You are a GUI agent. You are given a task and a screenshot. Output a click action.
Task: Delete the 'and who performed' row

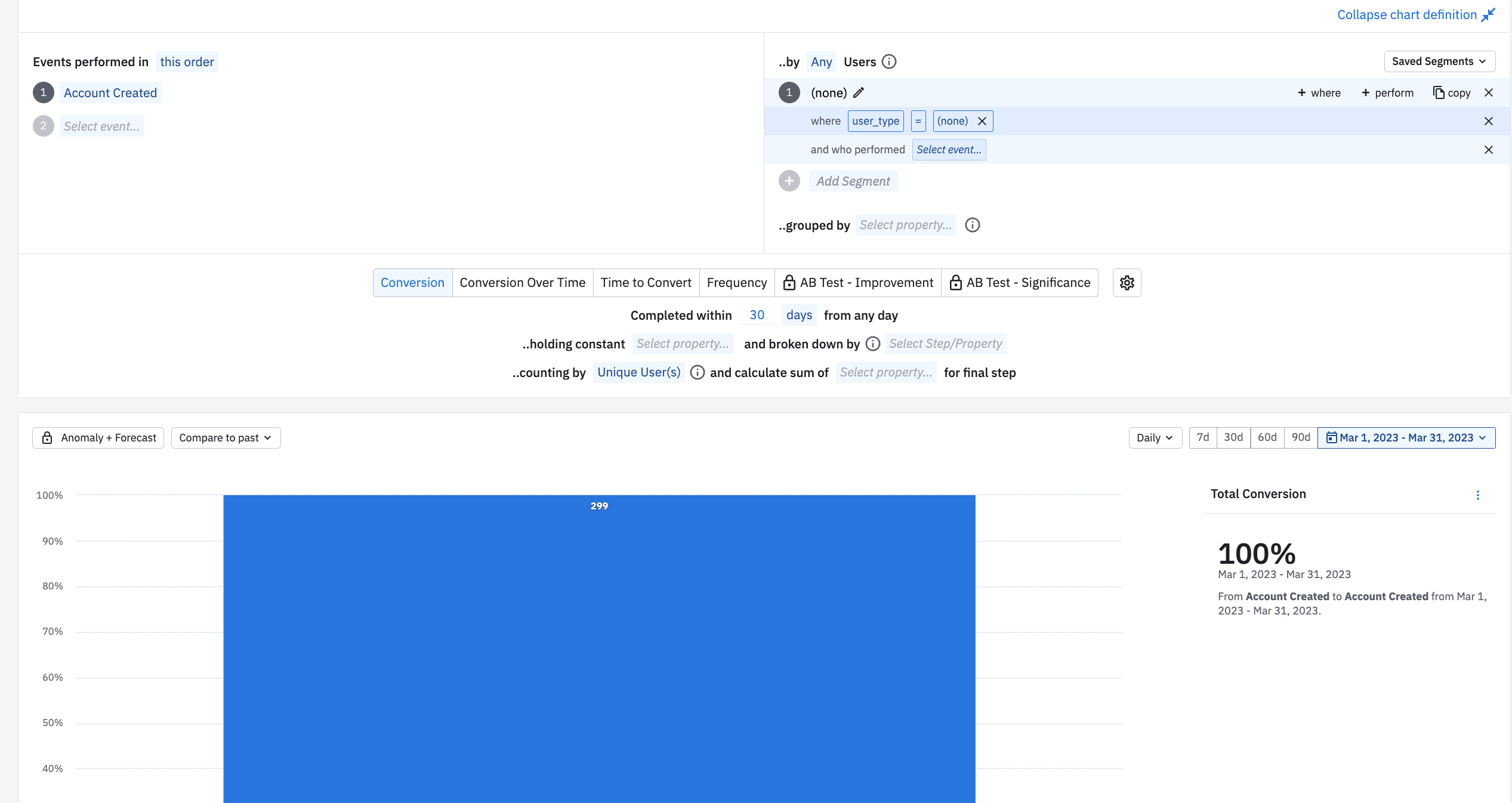[1488, 150]
